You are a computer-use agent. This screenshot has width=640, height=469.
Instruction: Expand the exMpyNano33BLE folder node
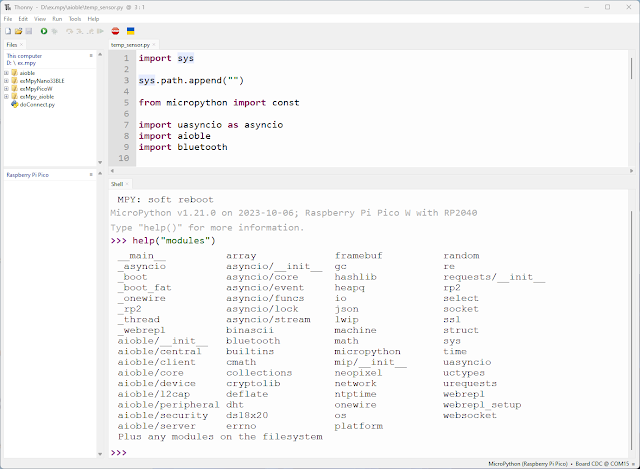(x=6, y=81)
